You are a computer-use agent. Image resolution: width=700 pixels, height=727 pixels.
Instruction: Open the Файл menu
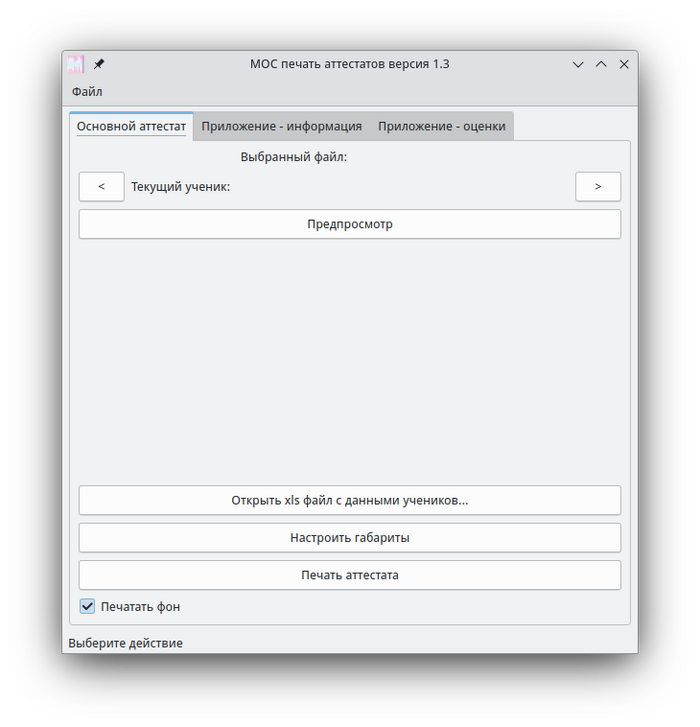(87, 92)
